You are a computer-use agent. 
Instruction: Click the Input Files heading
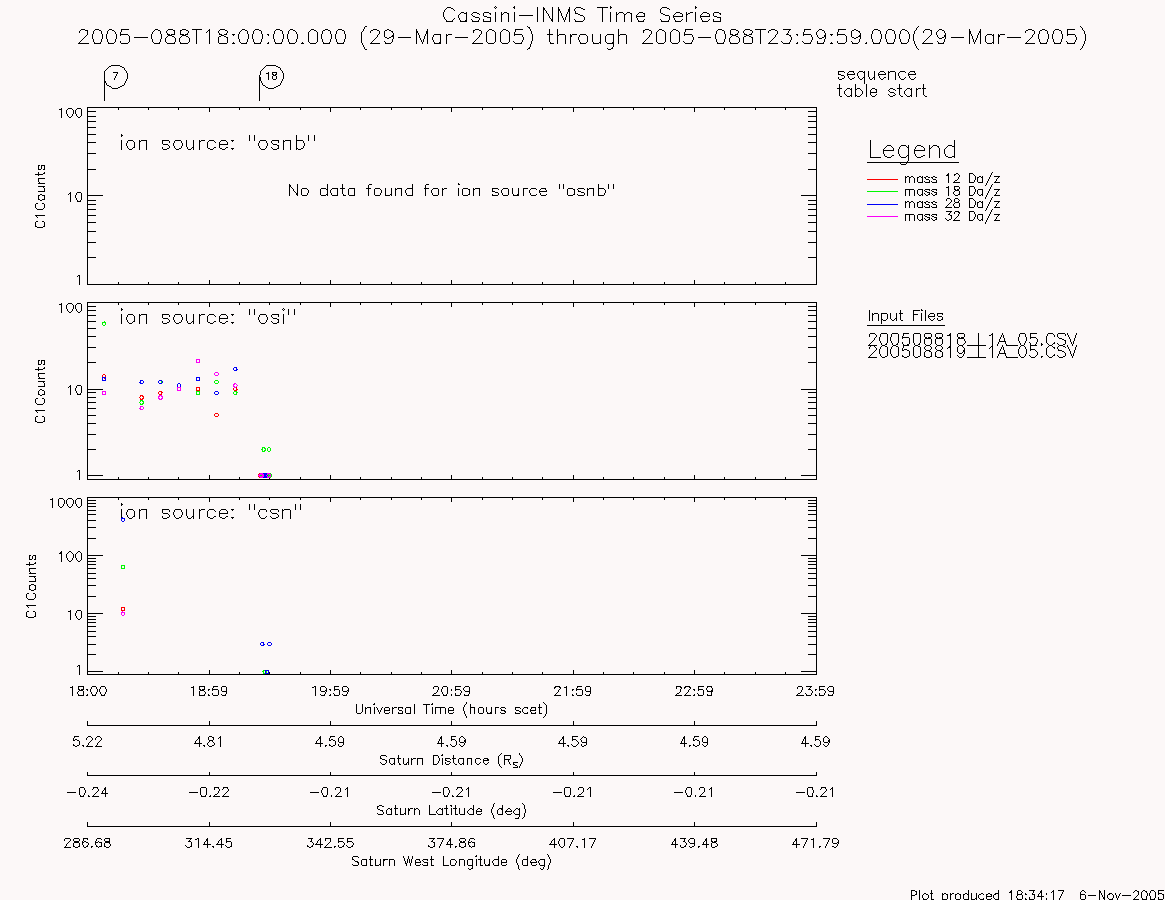click(906, 317)
